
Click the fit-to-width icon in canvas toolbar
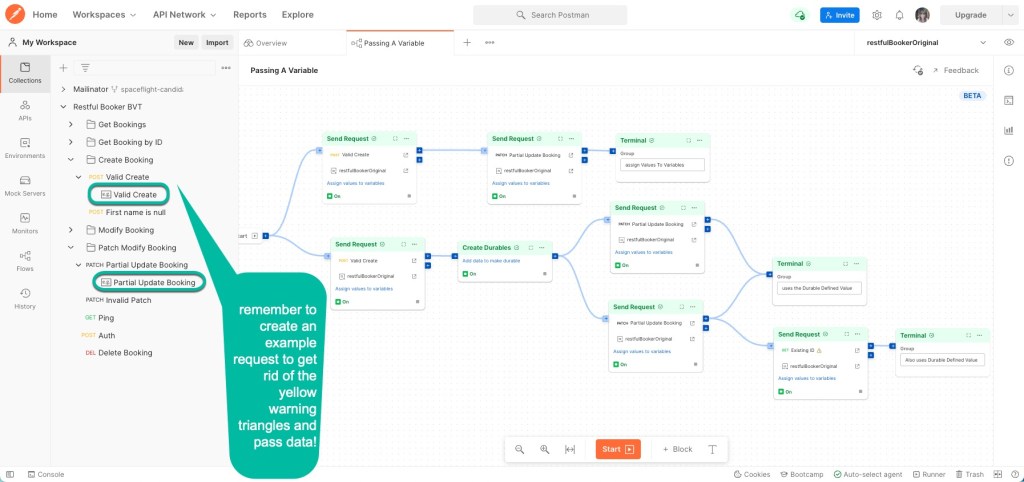570,449
